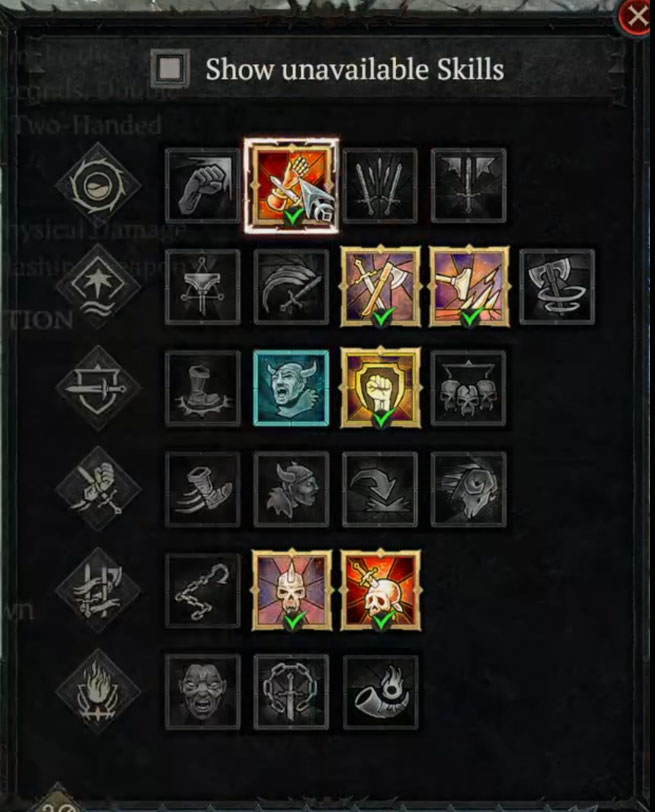The image size is (655, 812).
Task: Enable the Show unavailable Skills checkbox
Action: tap(170, 68)
